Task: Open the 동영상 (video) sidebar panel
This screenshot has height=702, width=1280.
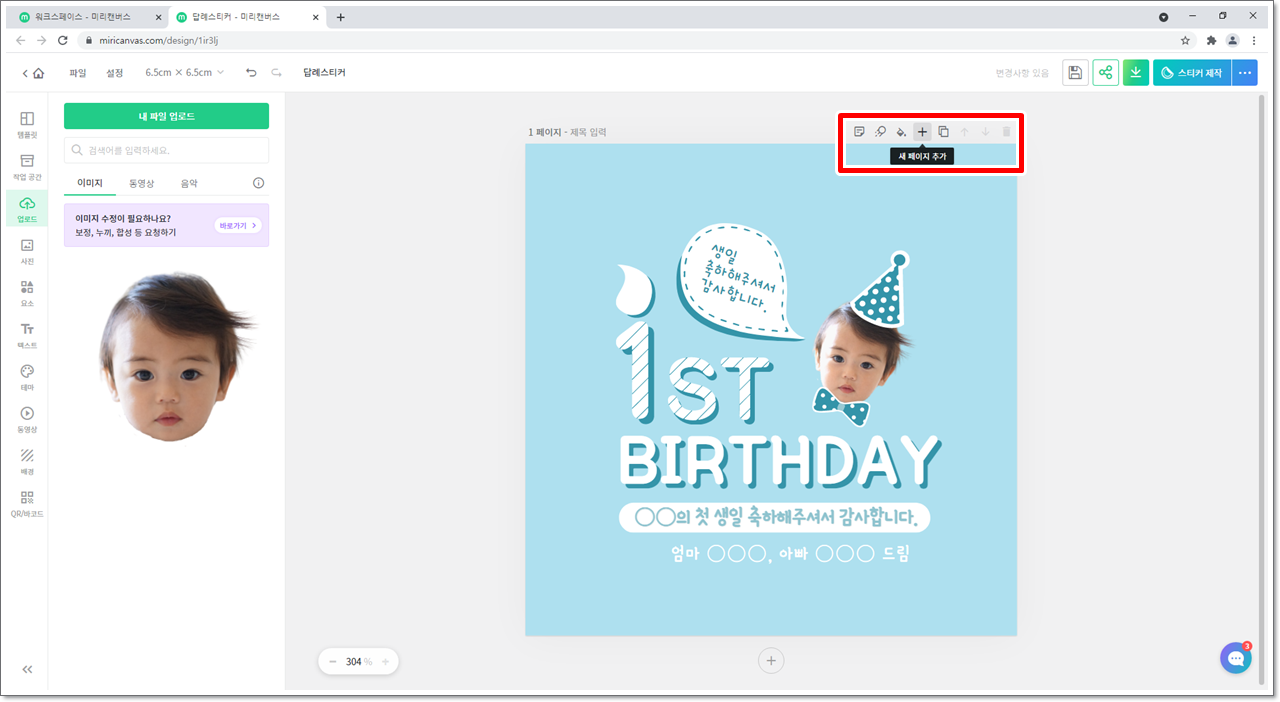Action: pyautogui.click(x=27, y=419)
